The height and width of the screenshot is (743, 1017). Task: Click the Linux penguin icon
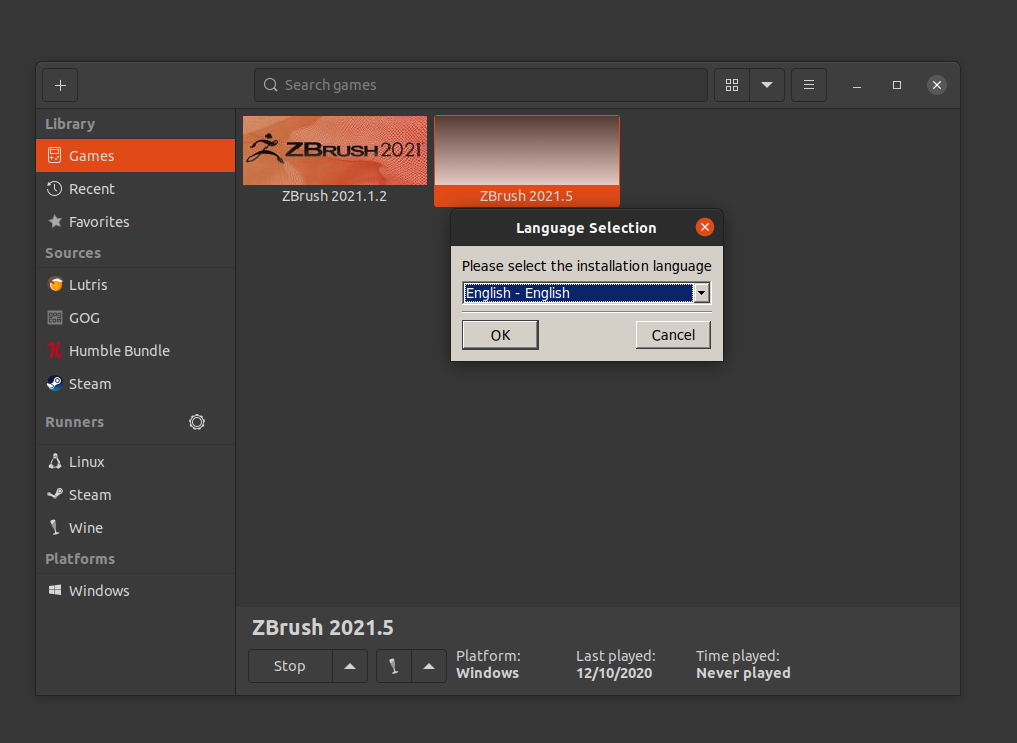[x=55, y=461]
